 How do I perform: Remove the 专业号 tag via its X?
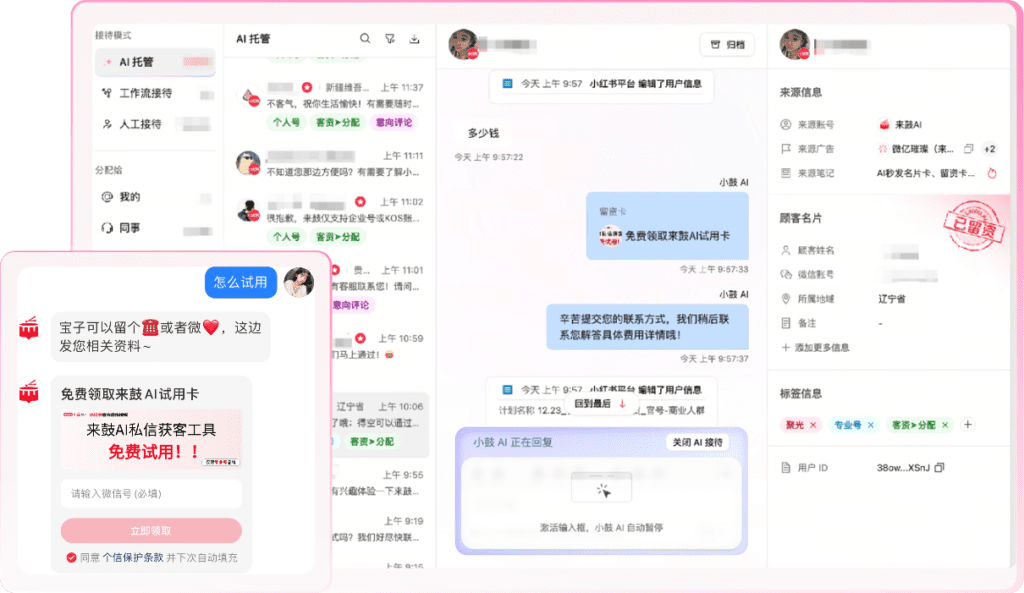click(x=870, y=425)
